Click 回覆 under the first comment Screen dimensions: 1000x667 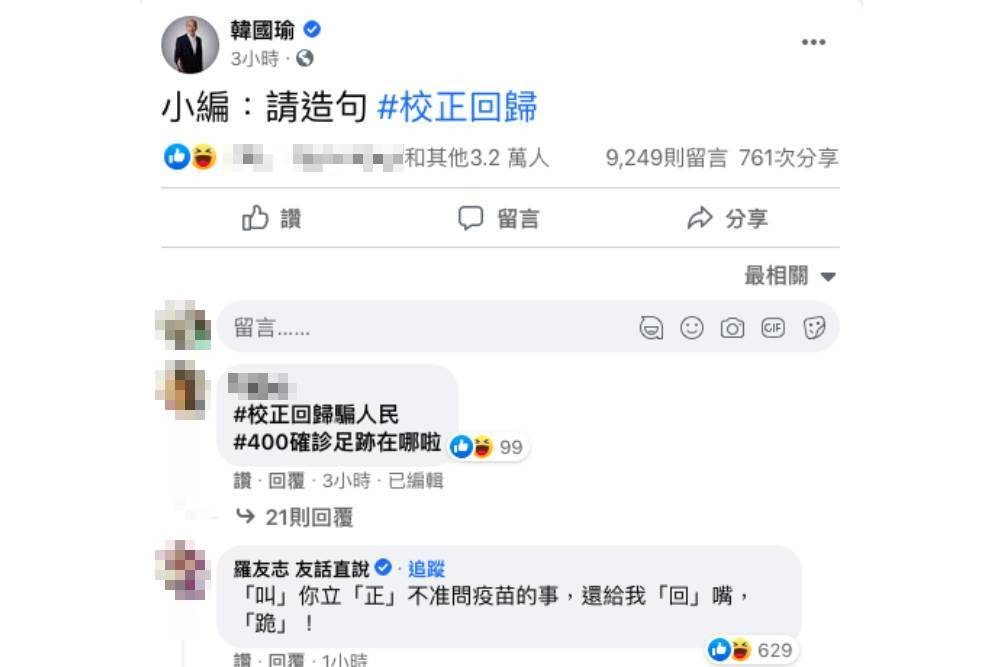[286, 480]
